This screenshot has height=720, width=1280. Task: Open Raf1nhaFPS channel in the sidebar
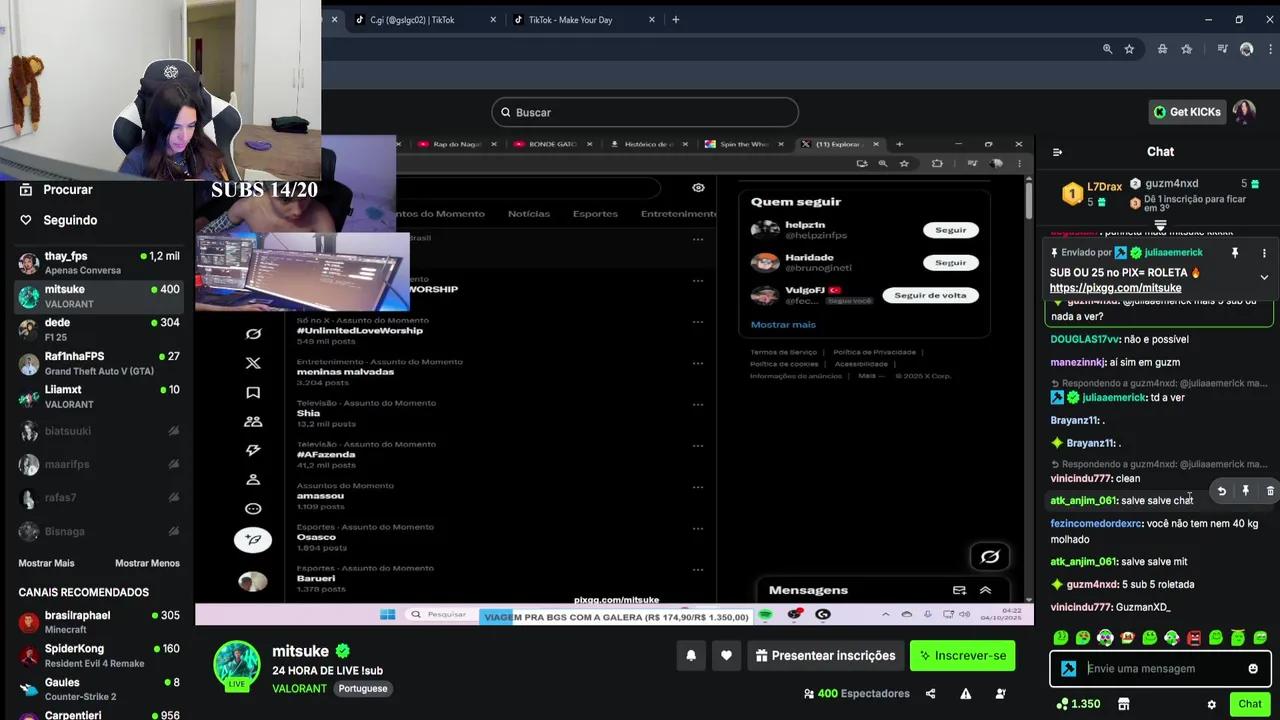[x=98, y=363]
